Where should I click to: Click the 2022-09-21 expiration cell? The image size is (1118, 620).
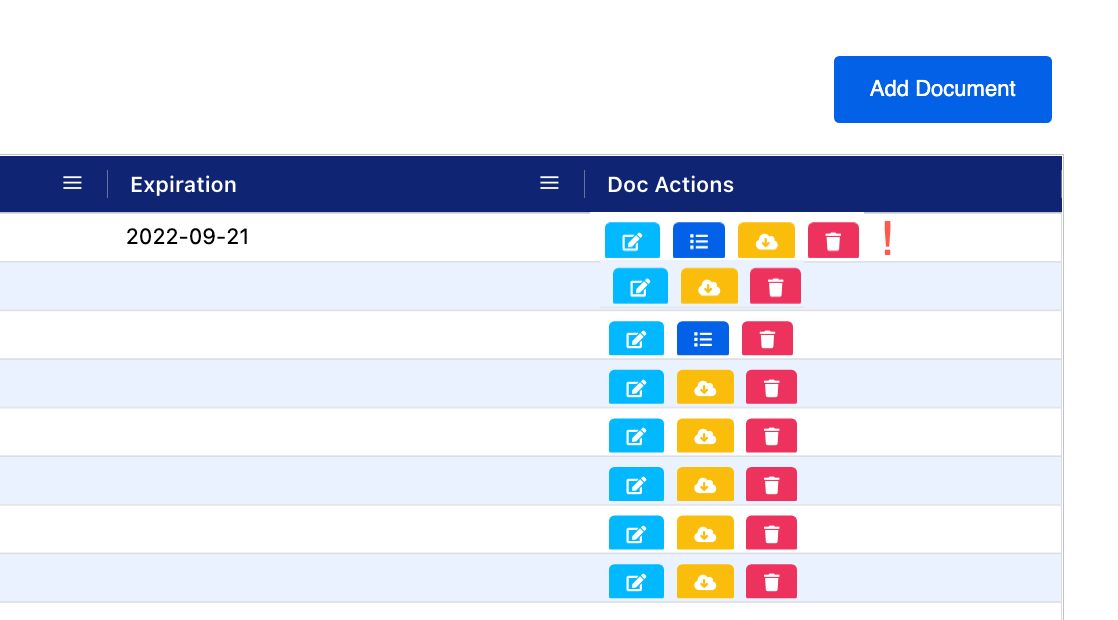click(187, 237)
